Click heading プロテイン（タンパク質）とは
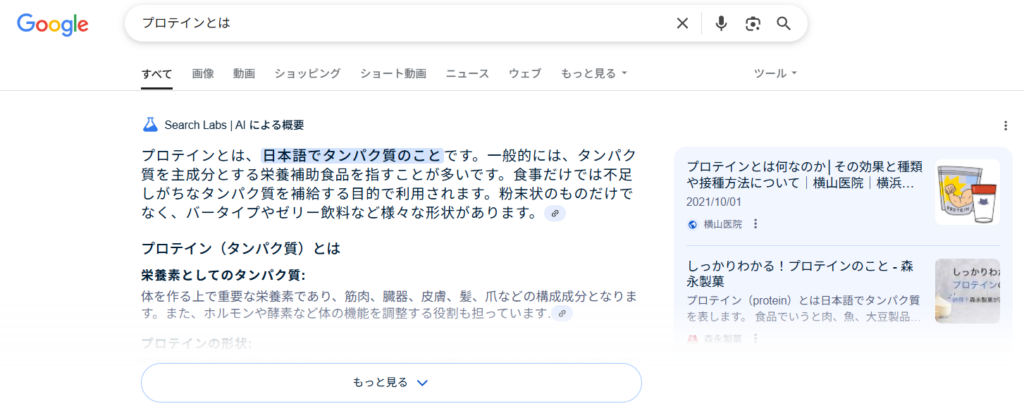Screen dimensions: 1024x406 pyautogui.click(x=241, y=249)
